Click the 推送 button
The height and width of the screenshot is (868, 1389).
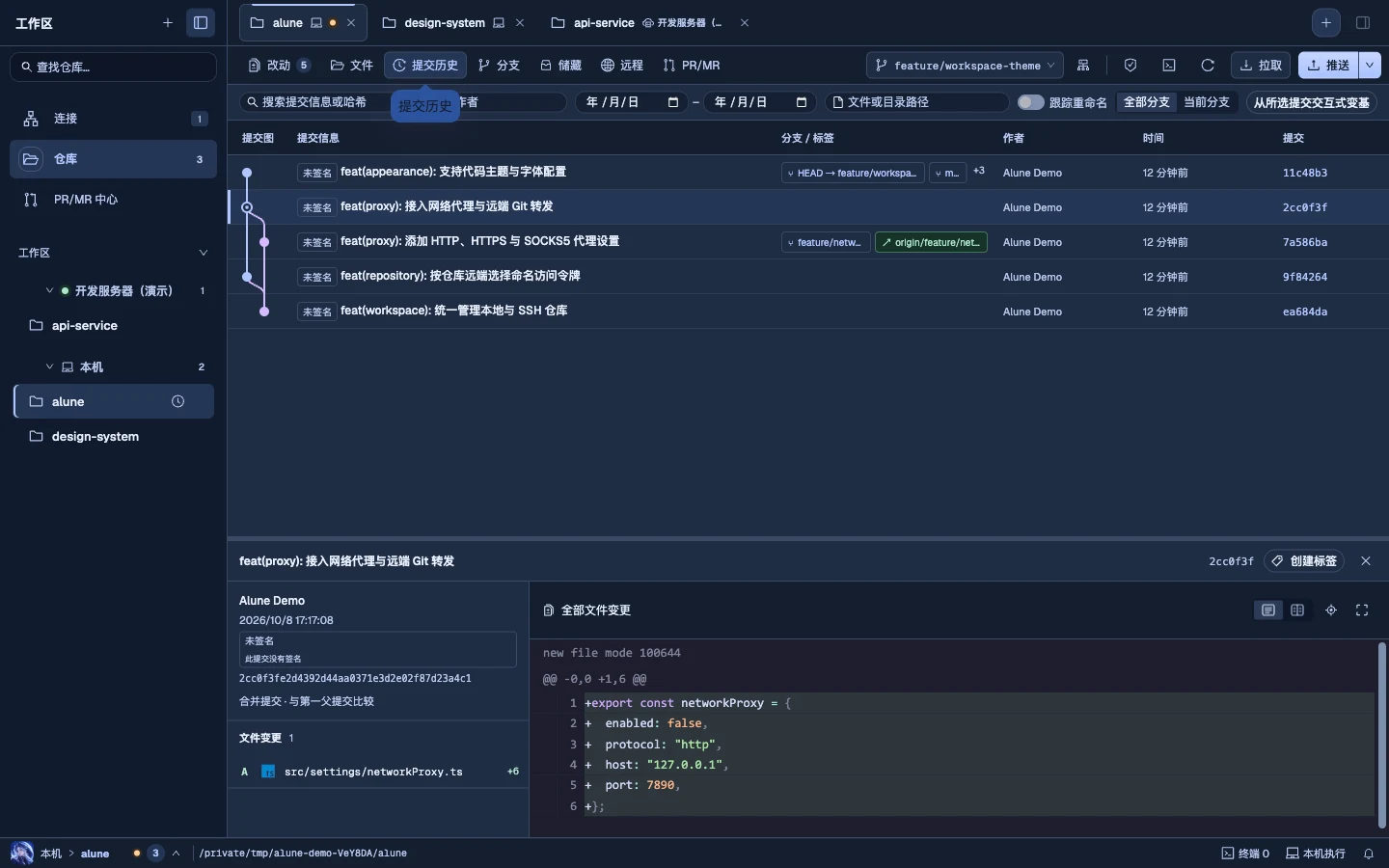pyautogui.click(x=1328, y=66)
